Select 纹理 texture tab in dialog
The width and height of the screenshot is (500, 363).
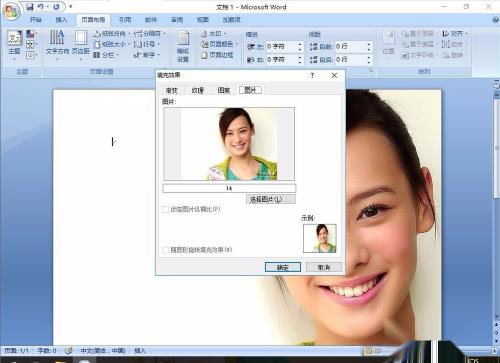(198, 90)
